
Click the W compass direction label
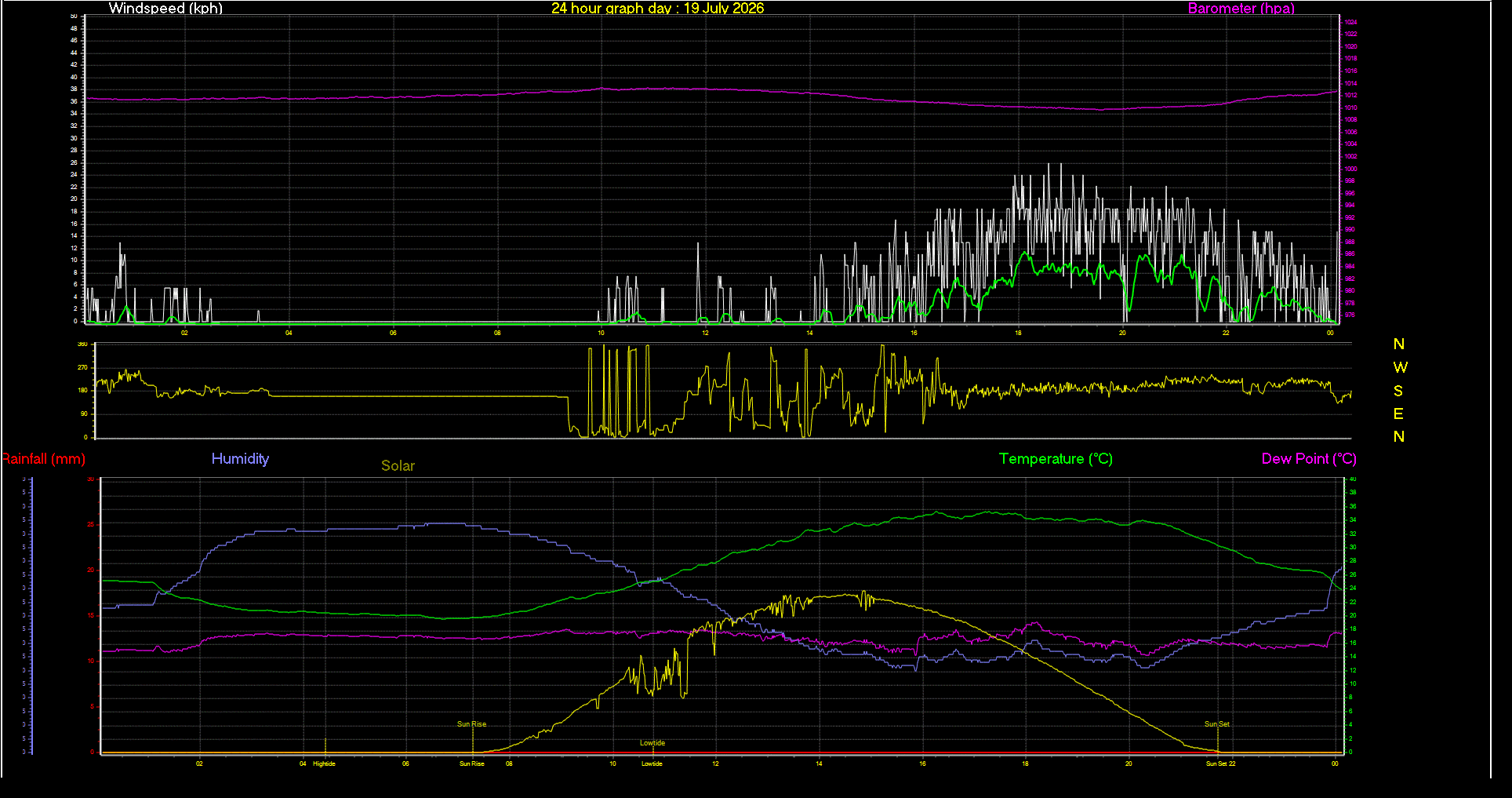point(1400,367)
